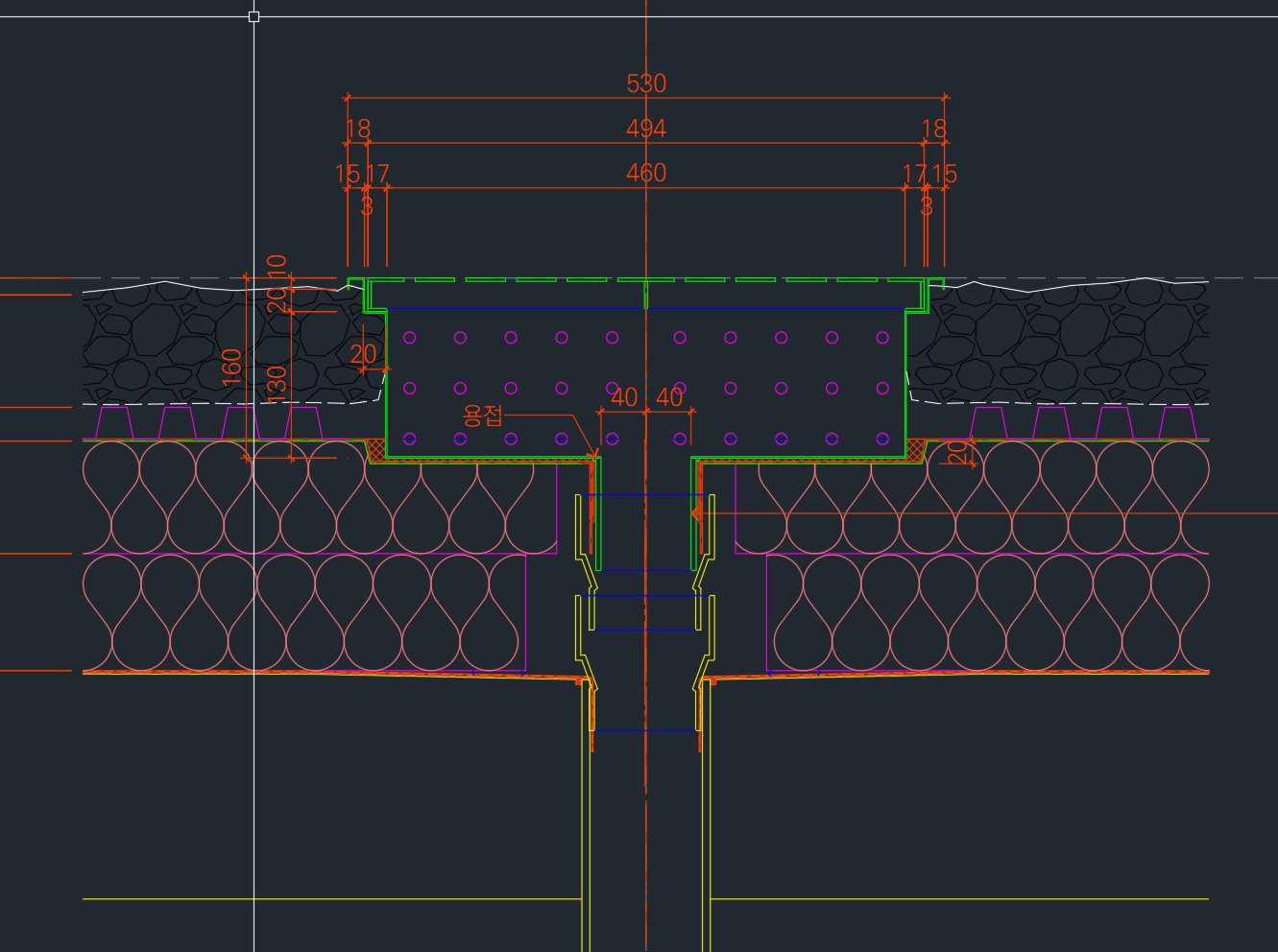This screenshot has height=952, width=1278.
Task: Select the red hatched sealant block on left
Action: click(375, 449)
